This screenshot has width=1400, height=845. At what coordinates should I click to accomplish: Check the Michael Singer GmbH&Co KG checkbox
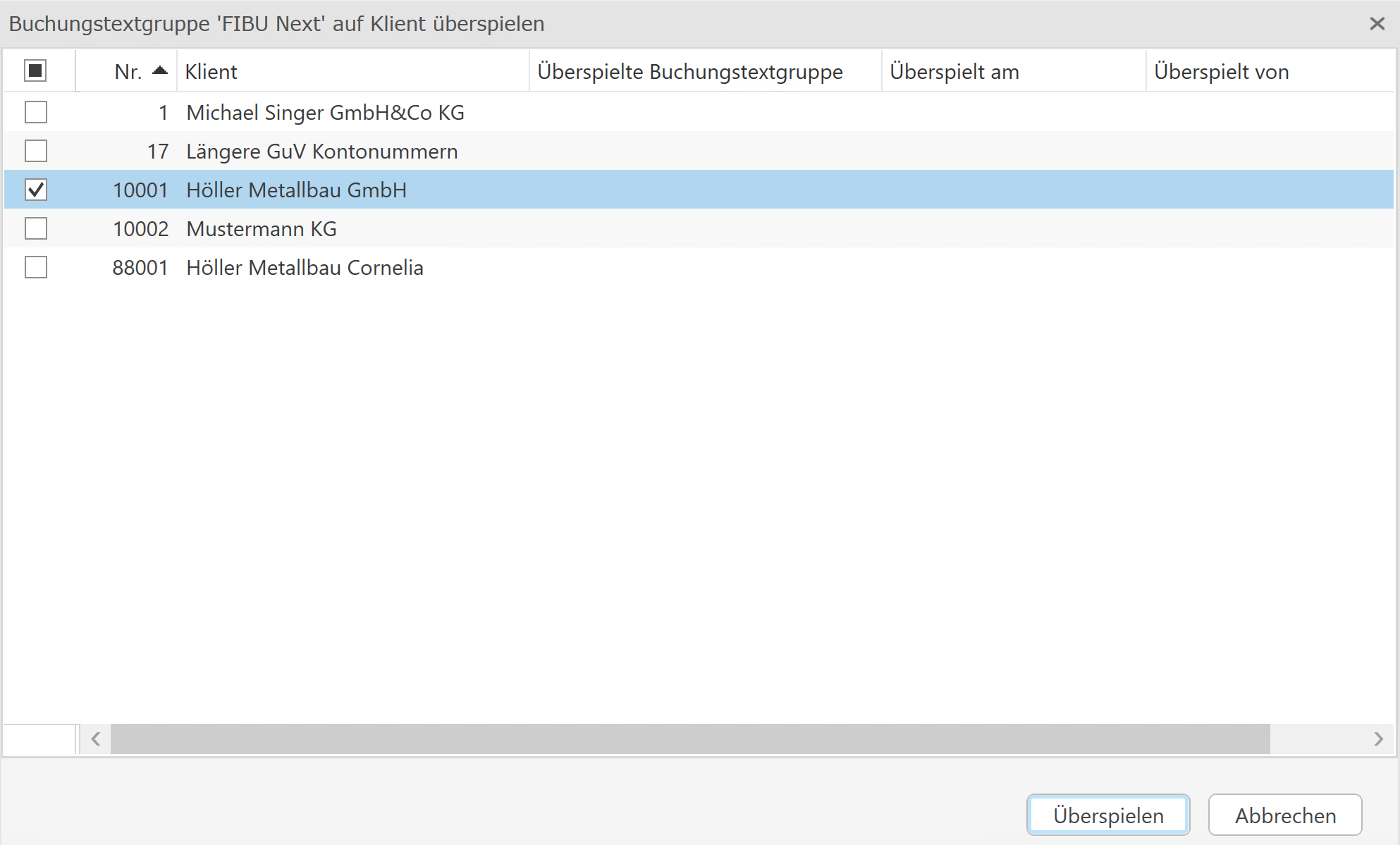pyautogui.click(x=36, y=112)
